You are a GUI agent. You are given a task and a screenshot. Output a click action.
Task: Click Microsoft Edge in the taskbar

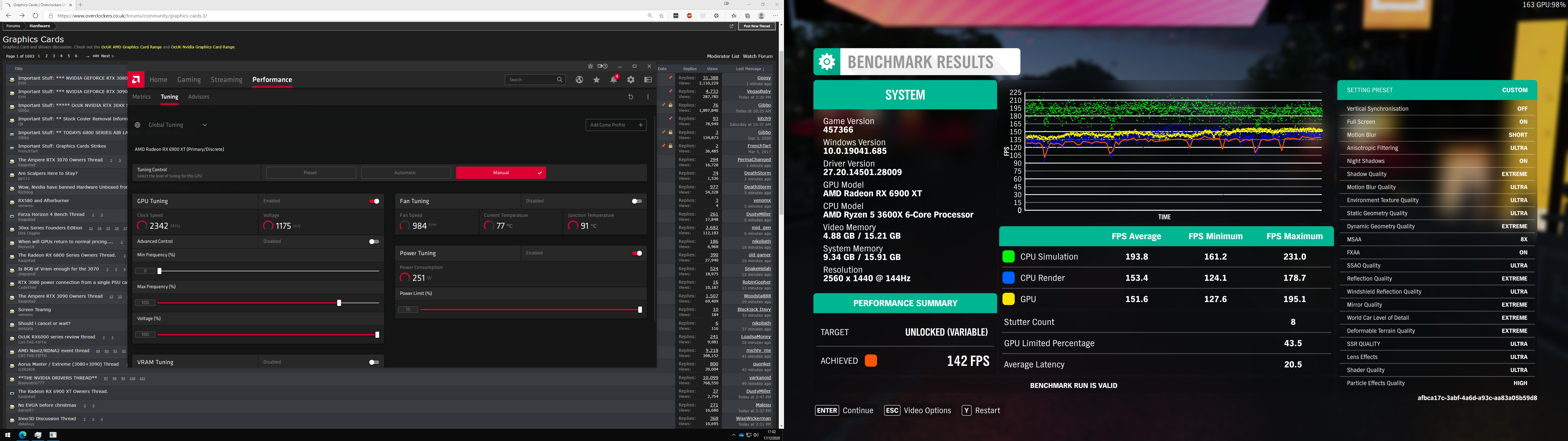[x=23, y=435]
